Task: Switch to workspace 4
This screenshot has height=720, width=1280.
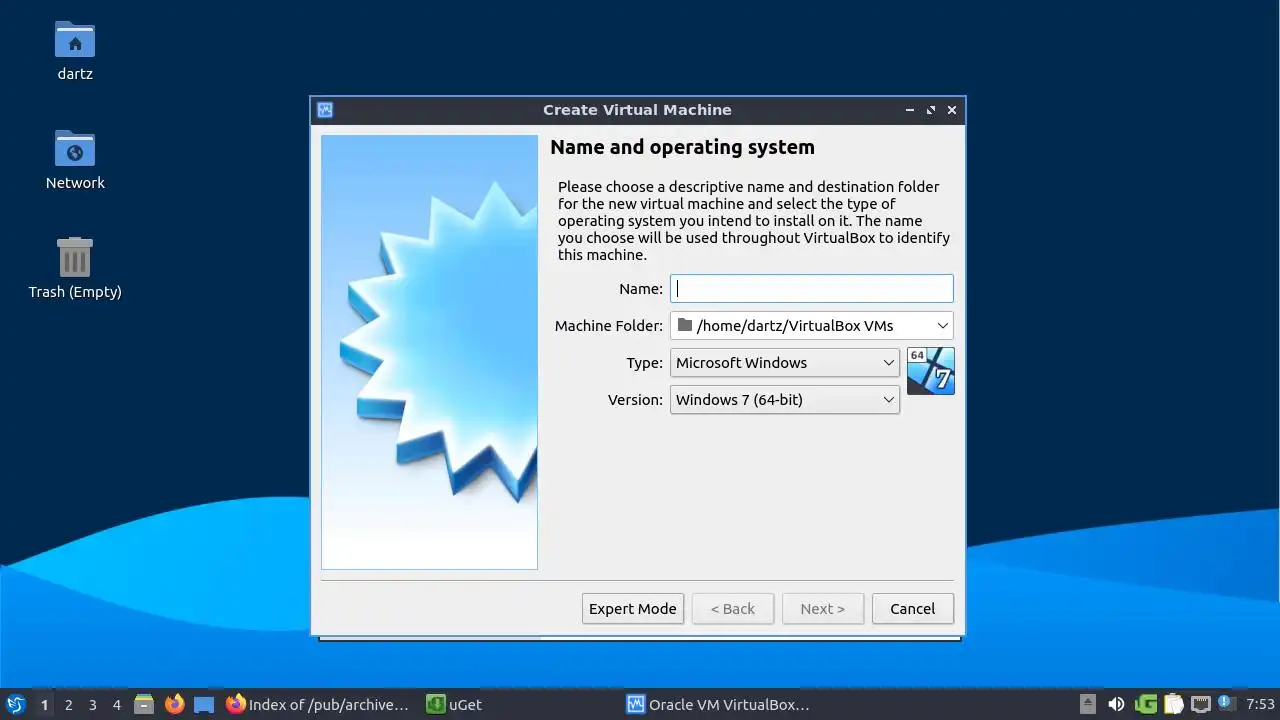Action: [x=116, y=704]
